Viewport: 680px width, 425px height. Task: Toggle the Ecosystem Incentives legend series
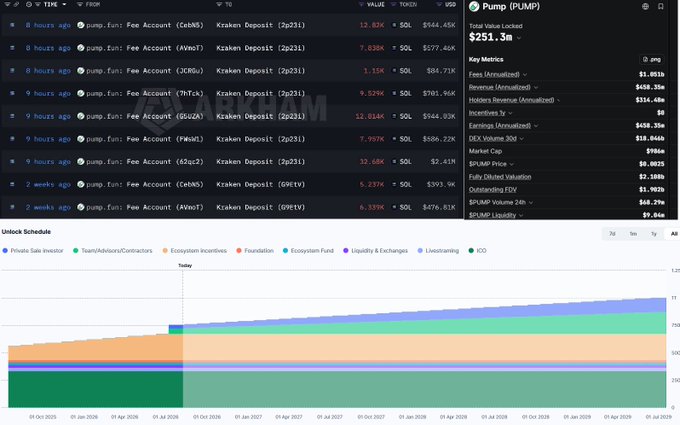click(195, 251)
